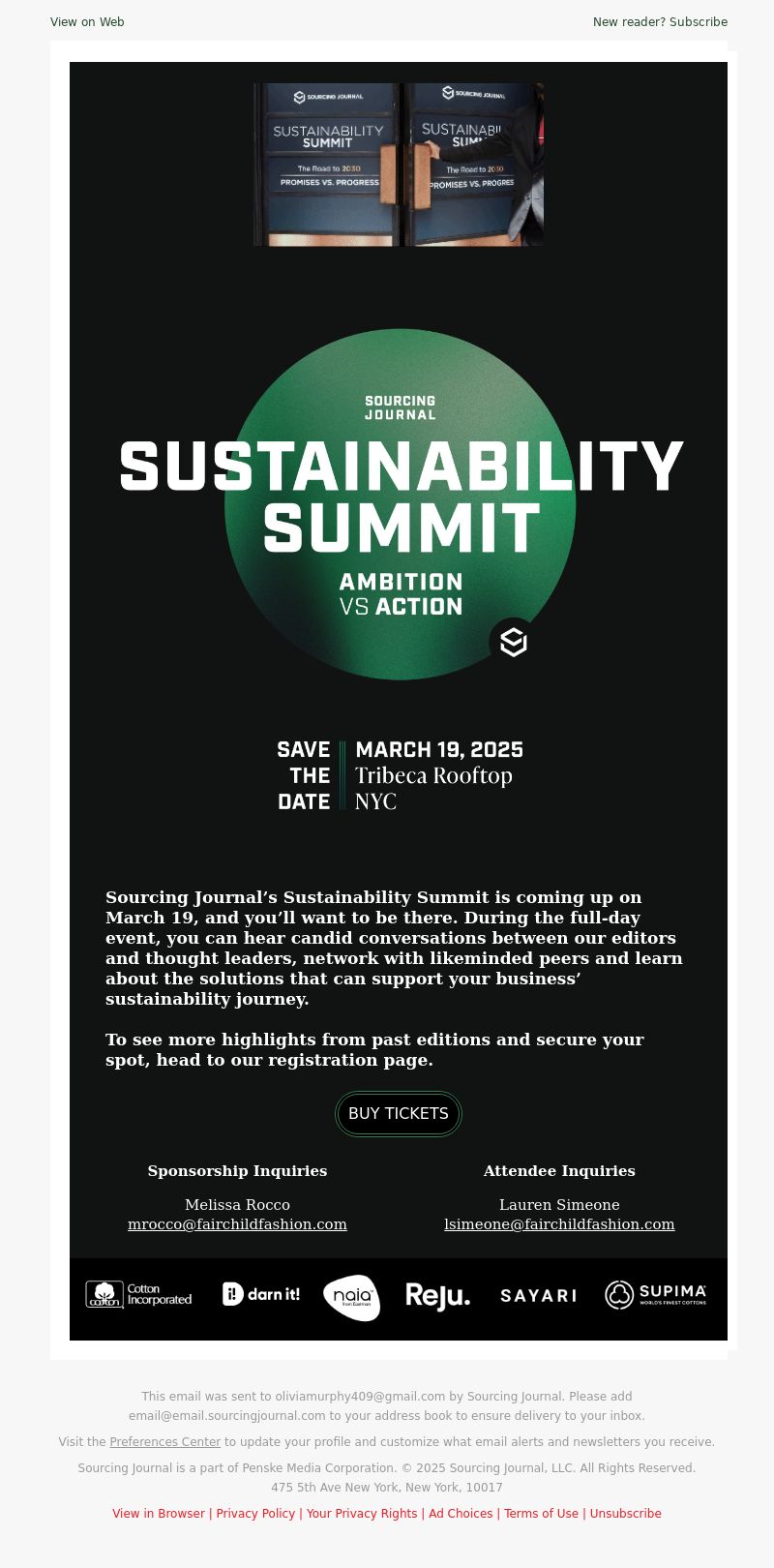This screenshot has height=1568, width=774.
Task: Click the Unsubscribe footer link
Action: coord(626,1513)
